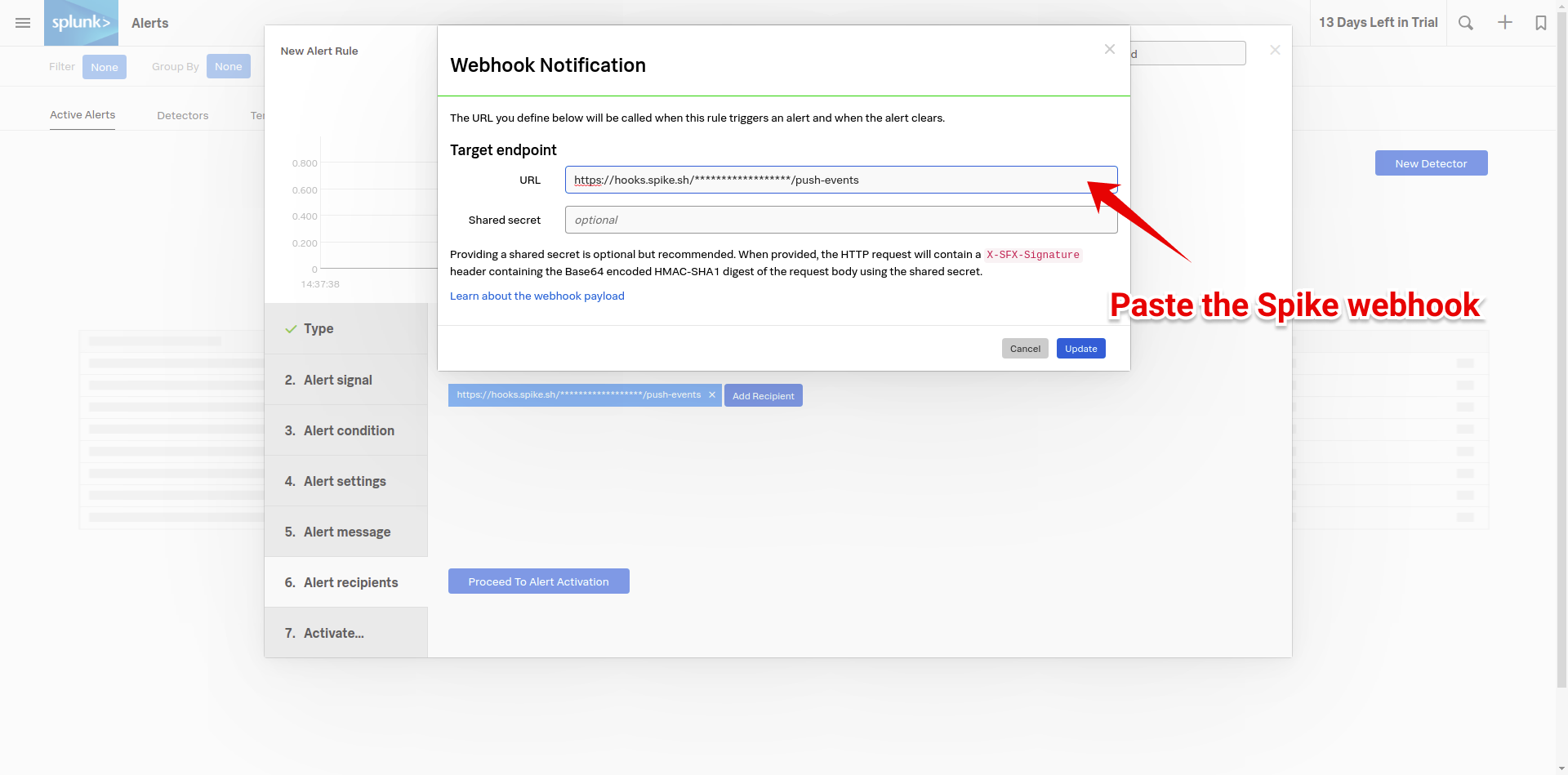Go to step 6 Alert recipients
1568x775 pixels.
346,582
